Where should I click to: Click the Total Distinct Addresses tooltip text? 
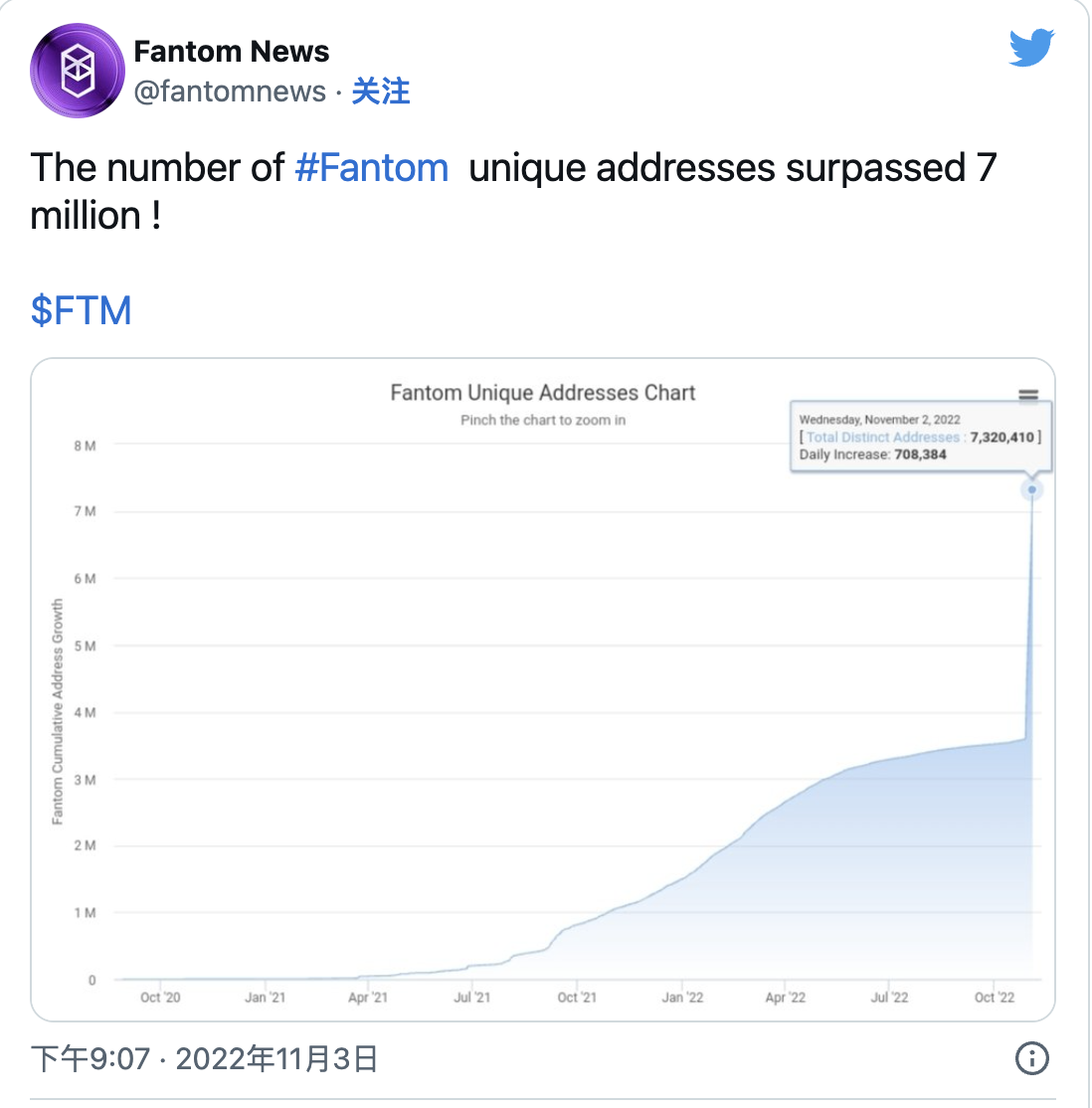coord(883,438)
